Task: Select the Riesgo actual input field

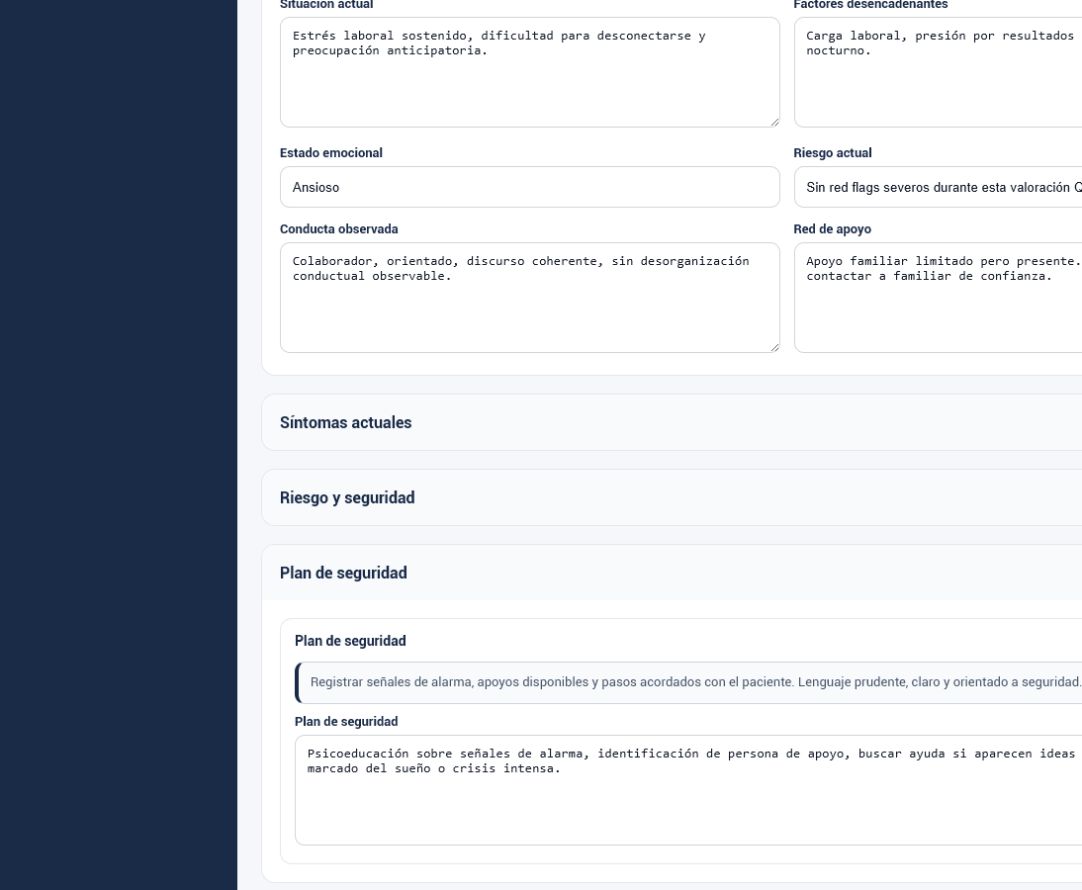Action: pyautogui.click(x=938, y=187)
